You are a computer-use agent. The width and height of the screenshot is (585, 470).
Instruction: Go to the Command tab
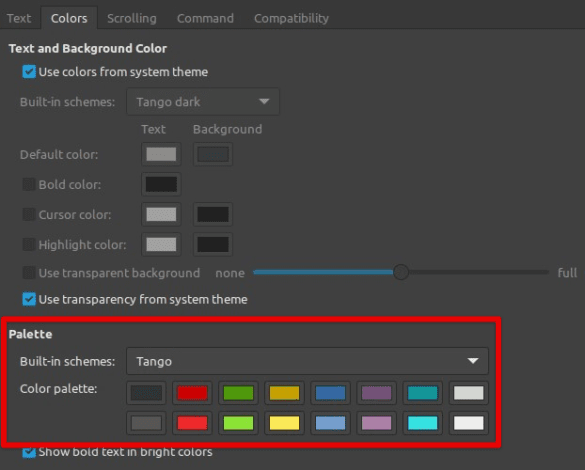[x=205, y=18]
